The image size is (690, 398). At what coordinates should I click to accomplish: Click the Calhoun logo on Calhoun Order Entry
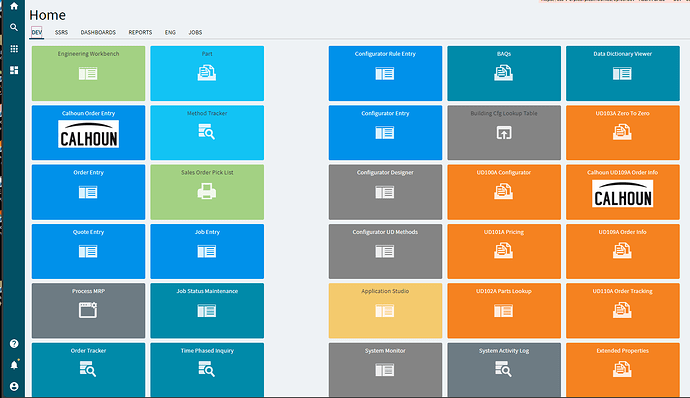tap(88, 134)
